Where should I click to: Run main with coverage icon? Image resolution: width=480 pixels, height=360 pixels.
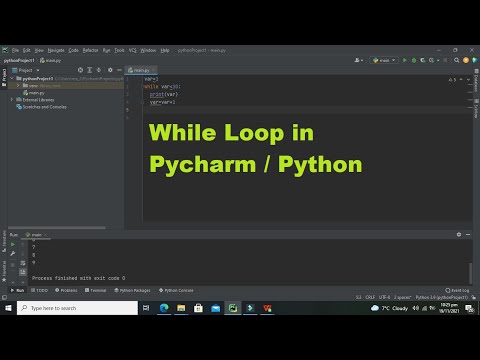(423, 60)
